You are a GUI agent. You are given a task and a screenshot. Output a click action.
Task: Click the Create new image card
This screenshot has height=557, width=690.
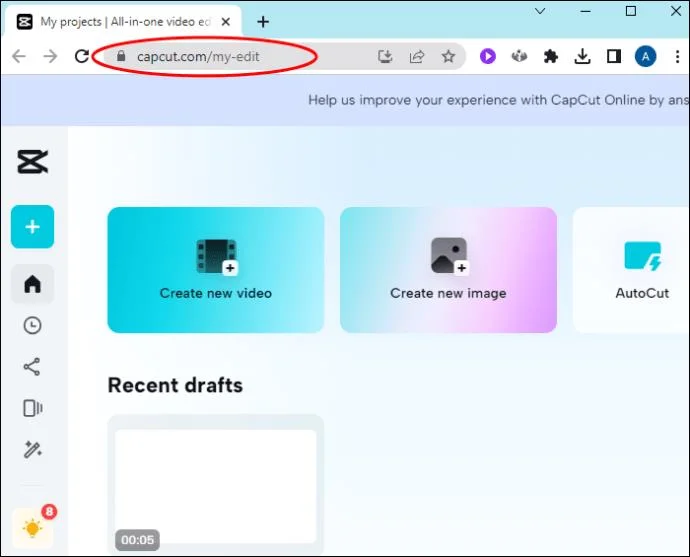pyautogui.click(x=448, y=270)
